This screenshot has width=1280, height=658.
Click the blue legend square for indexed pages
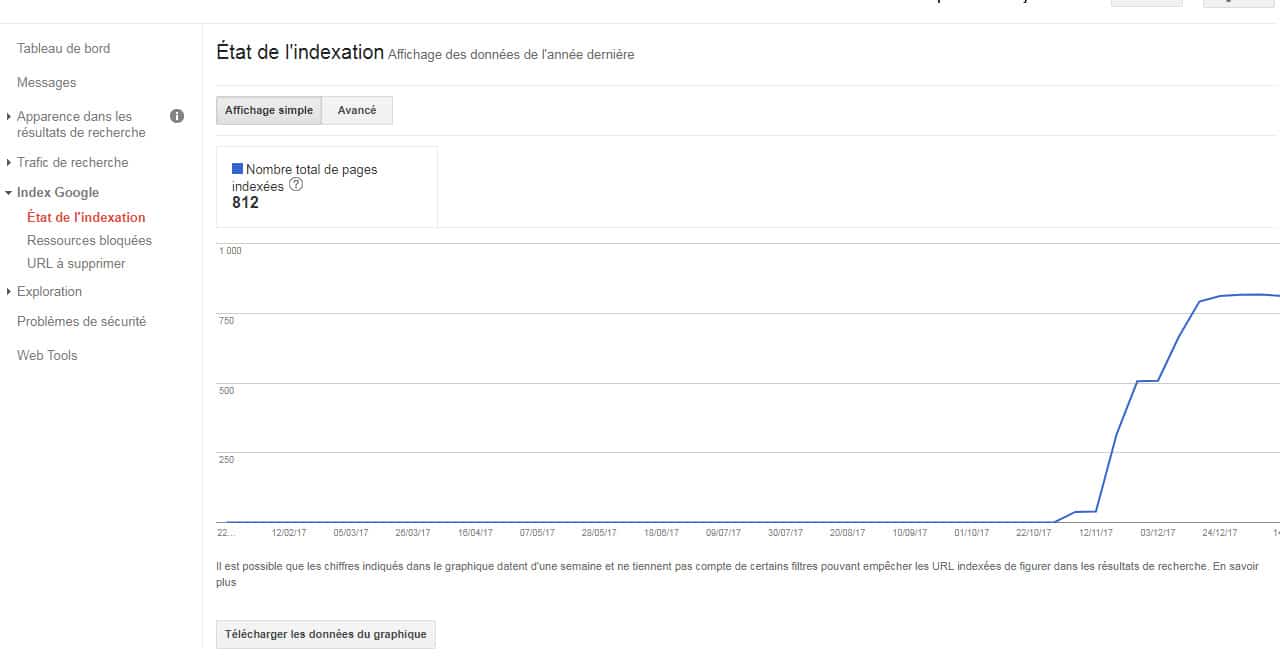[237, 169]
